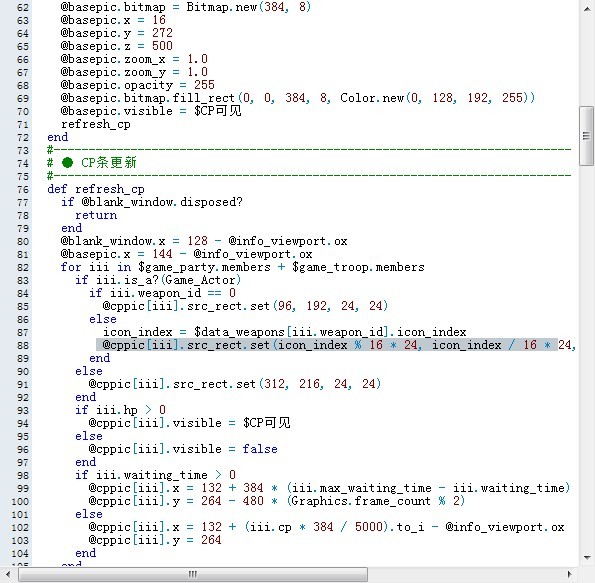Click '@basepic.zoom_y = 1.0' line
The image size is (595, 583).
134,72
